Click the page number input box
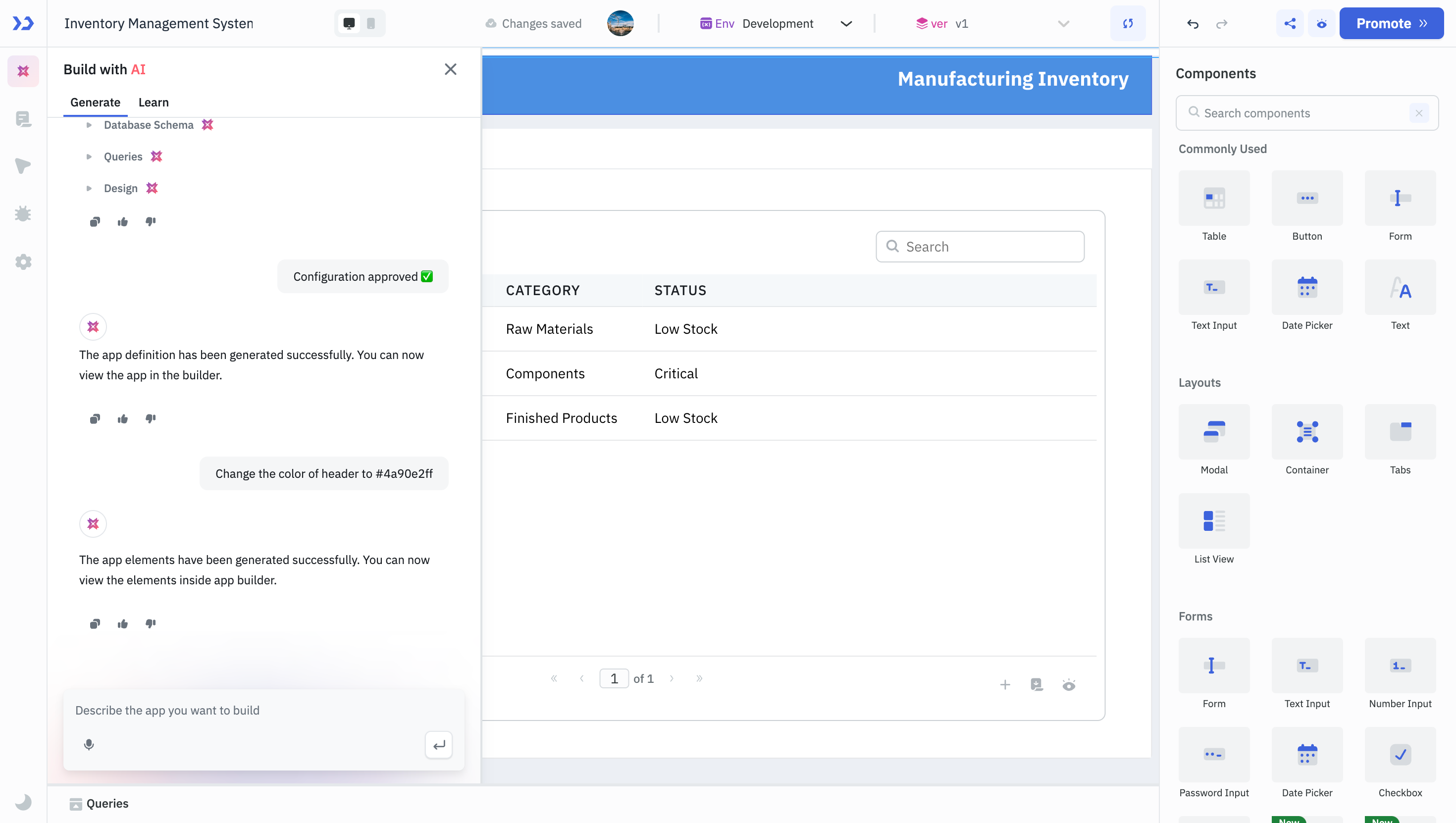Screen dimensions: 1456x823 [x=614, y=678]
